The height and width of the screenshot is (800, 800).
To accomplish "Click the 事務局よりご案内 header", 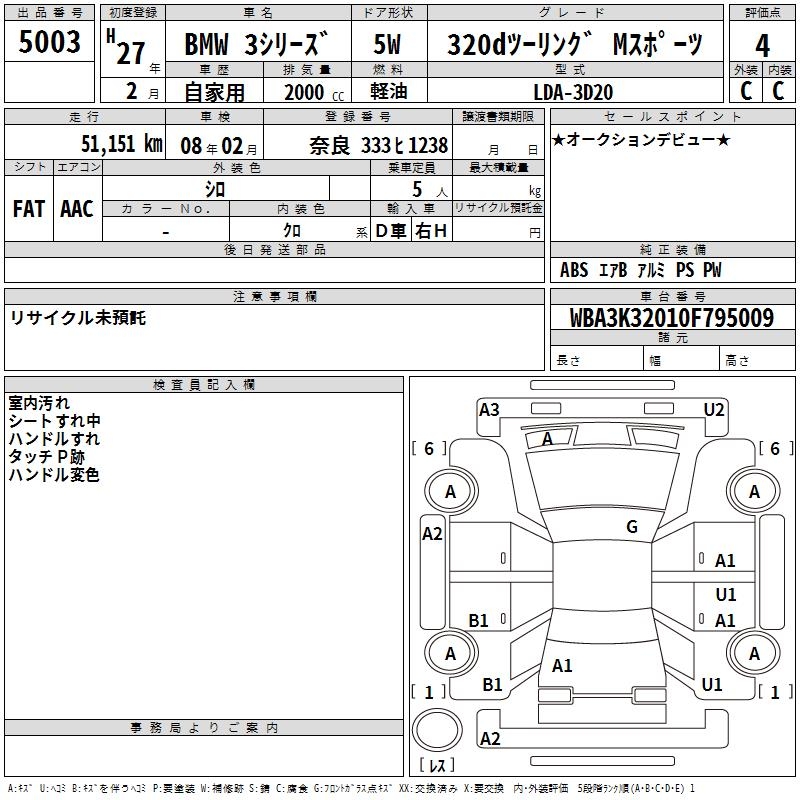I will (204, 728).
